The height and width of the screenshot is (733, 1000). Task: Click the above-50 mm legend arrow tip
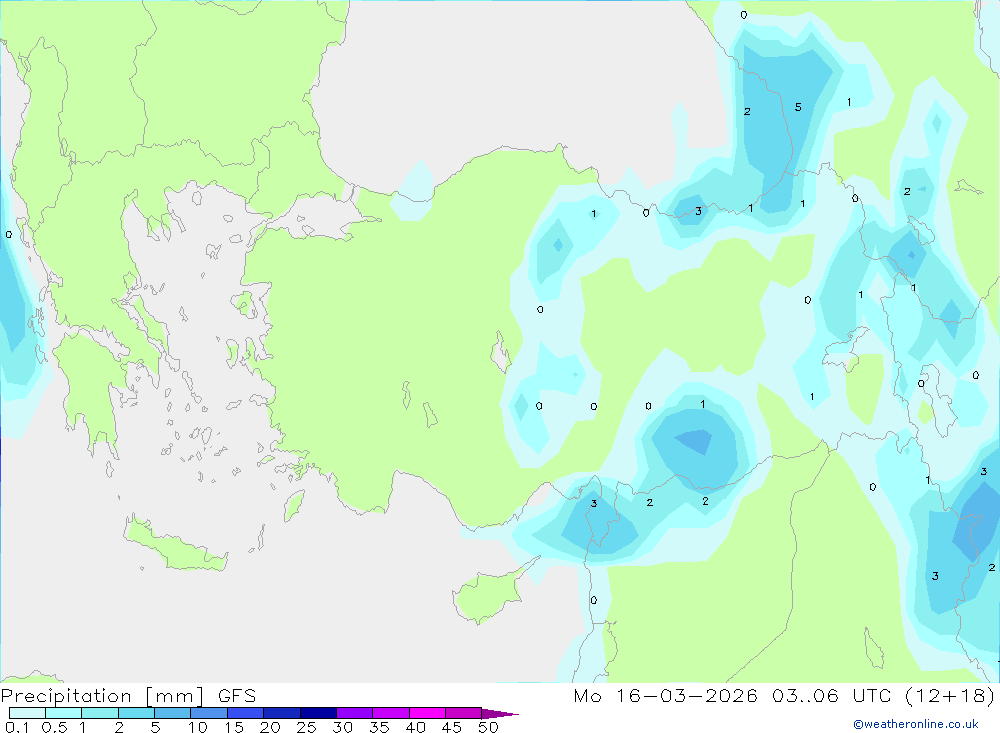pyautogui.click(x=500, y=713)
